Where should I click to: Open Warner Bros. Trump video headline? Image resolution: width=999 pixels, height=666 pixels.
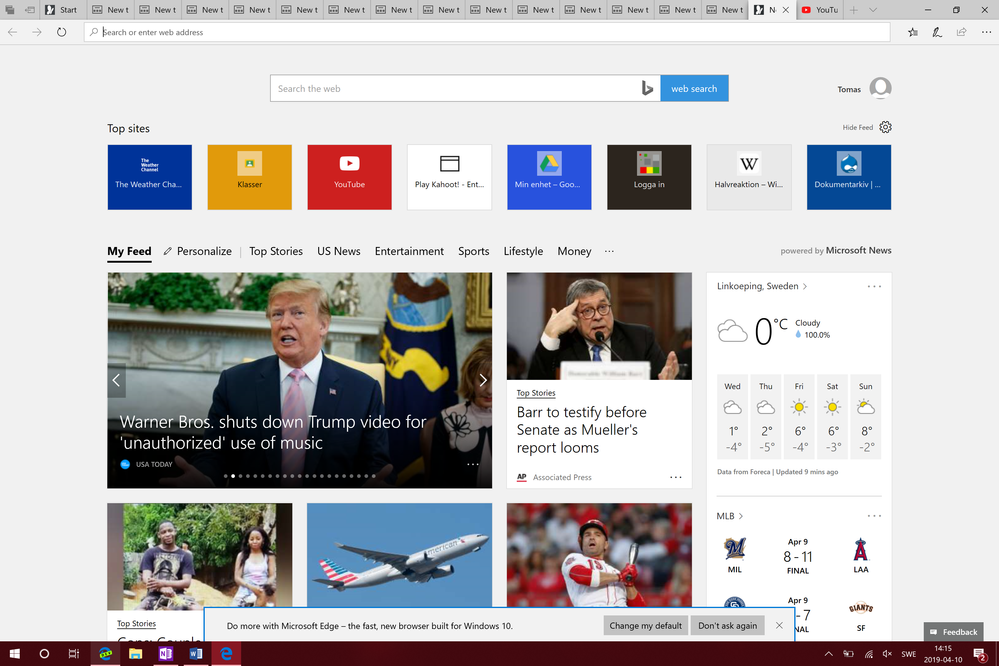[273, 432]
